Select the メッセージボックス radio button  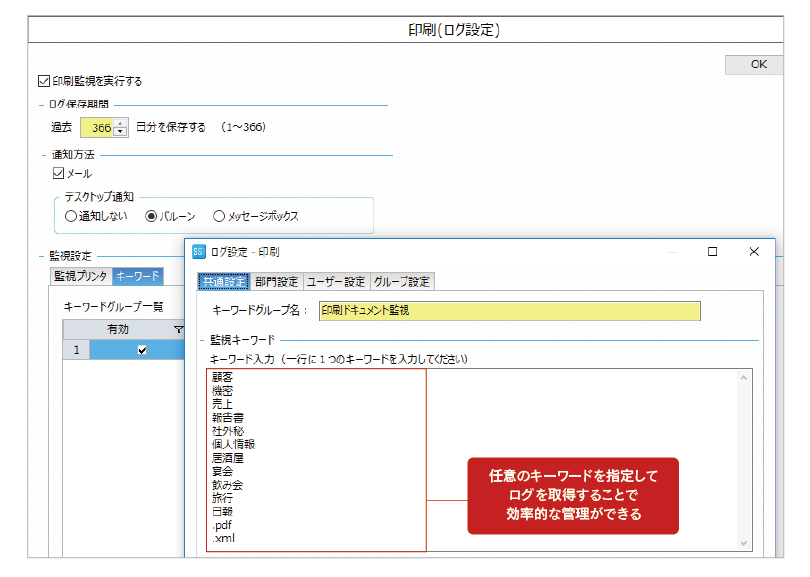(219, 216)
